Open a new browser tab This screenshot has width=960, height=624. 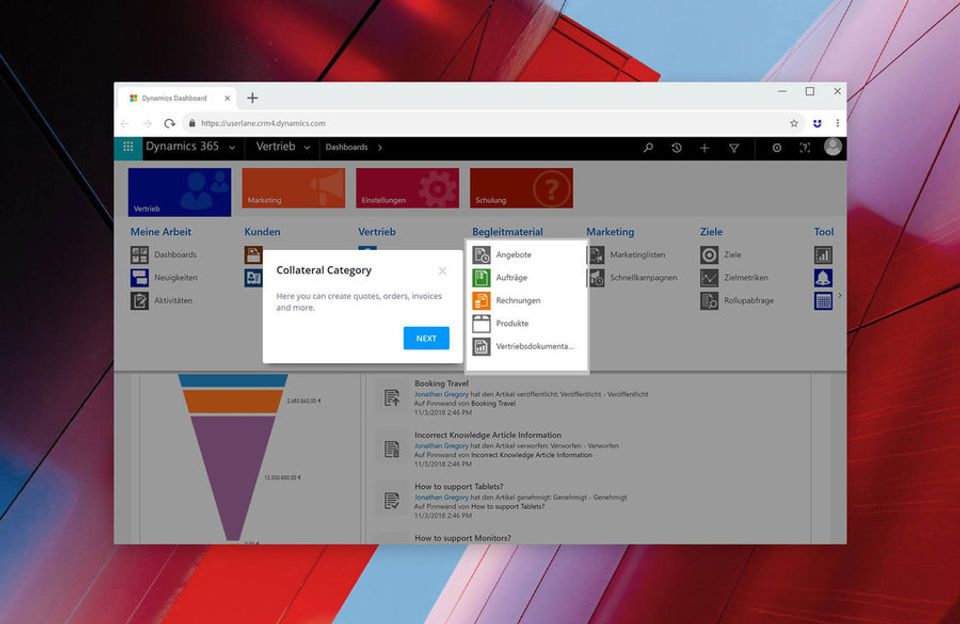pos(252,98)
